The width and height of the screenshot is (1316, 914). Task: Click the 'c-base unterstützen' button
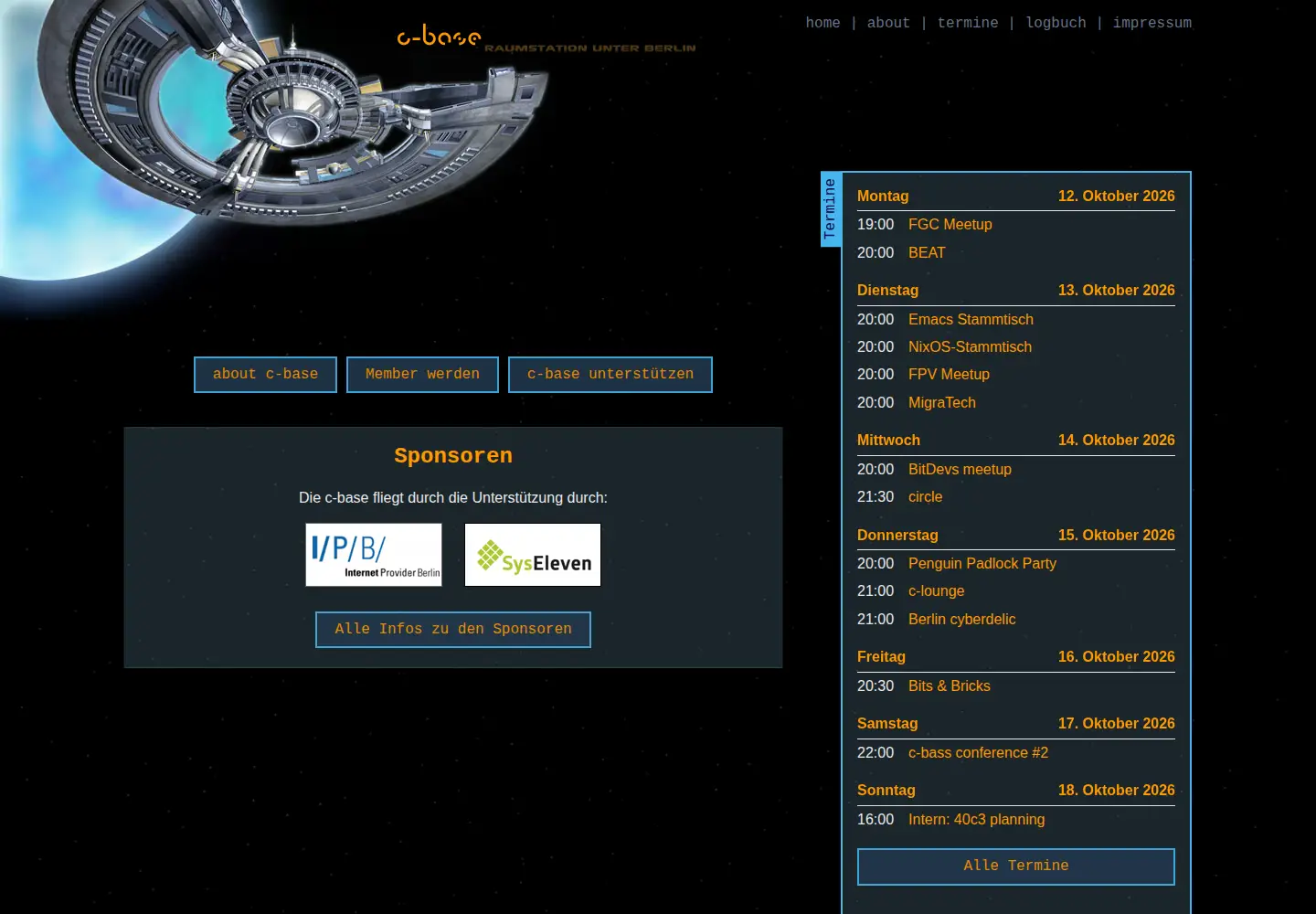click(610, 375)
